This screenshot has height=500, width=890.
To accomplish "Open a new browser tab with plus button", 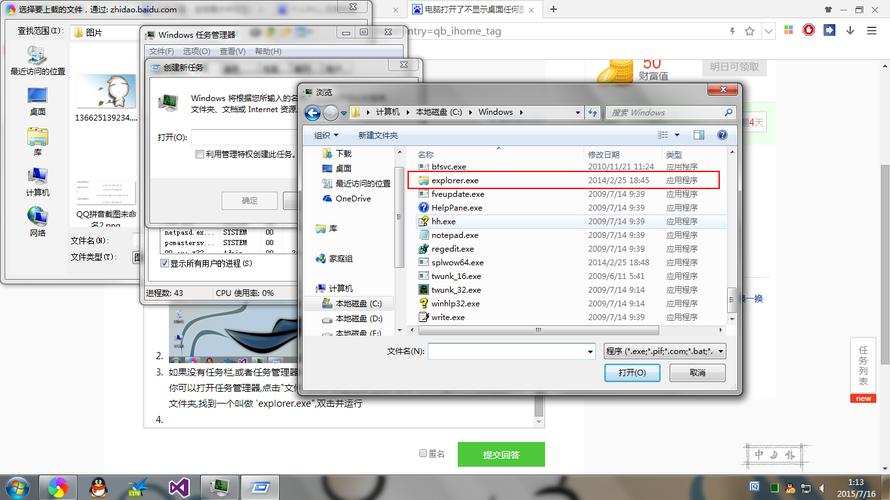I will 553,9.
